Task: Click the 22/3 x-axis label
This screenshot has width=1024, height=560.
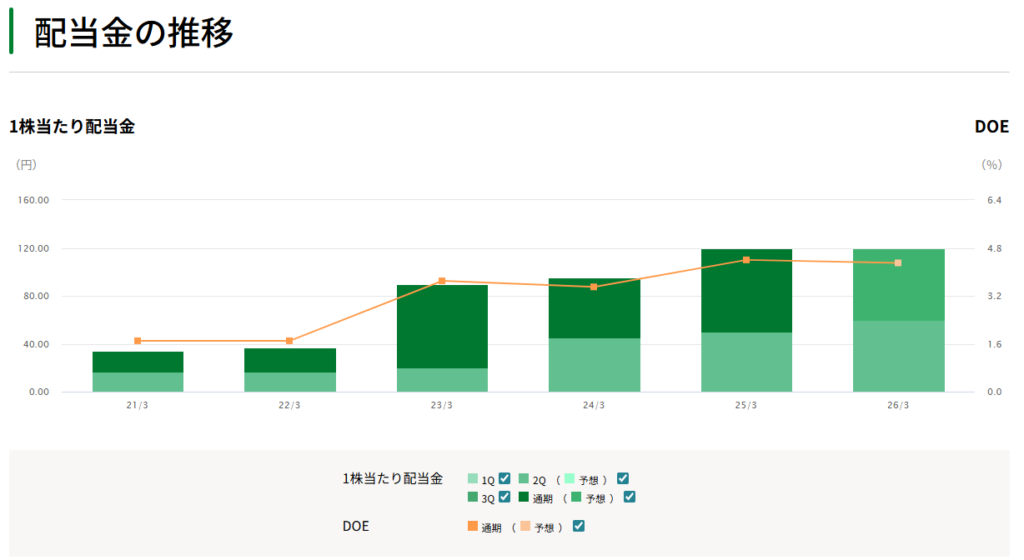Action: click(290, 405)
